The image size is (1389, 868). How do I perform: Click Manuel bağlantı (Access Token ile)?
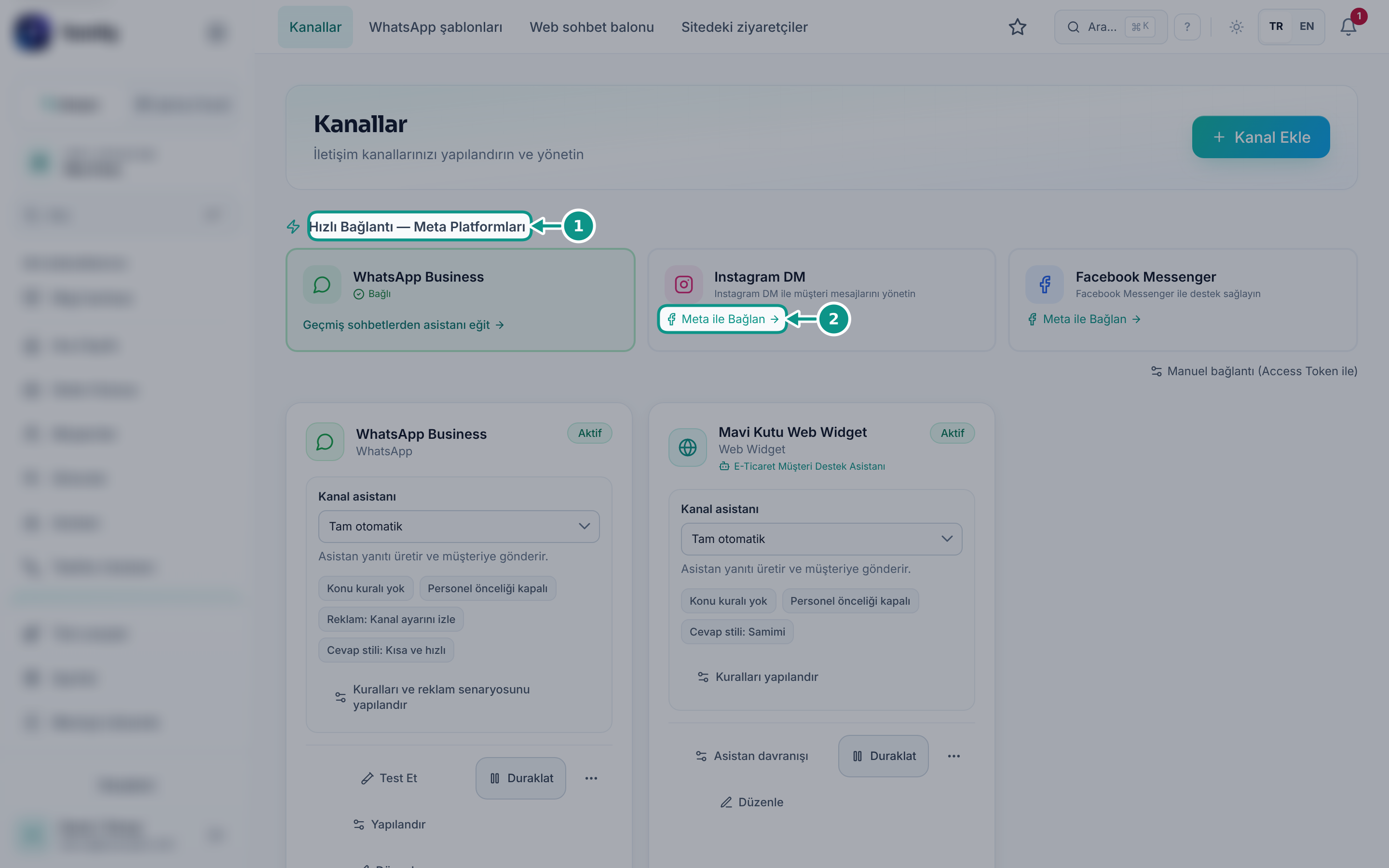tap(1254, 371)
